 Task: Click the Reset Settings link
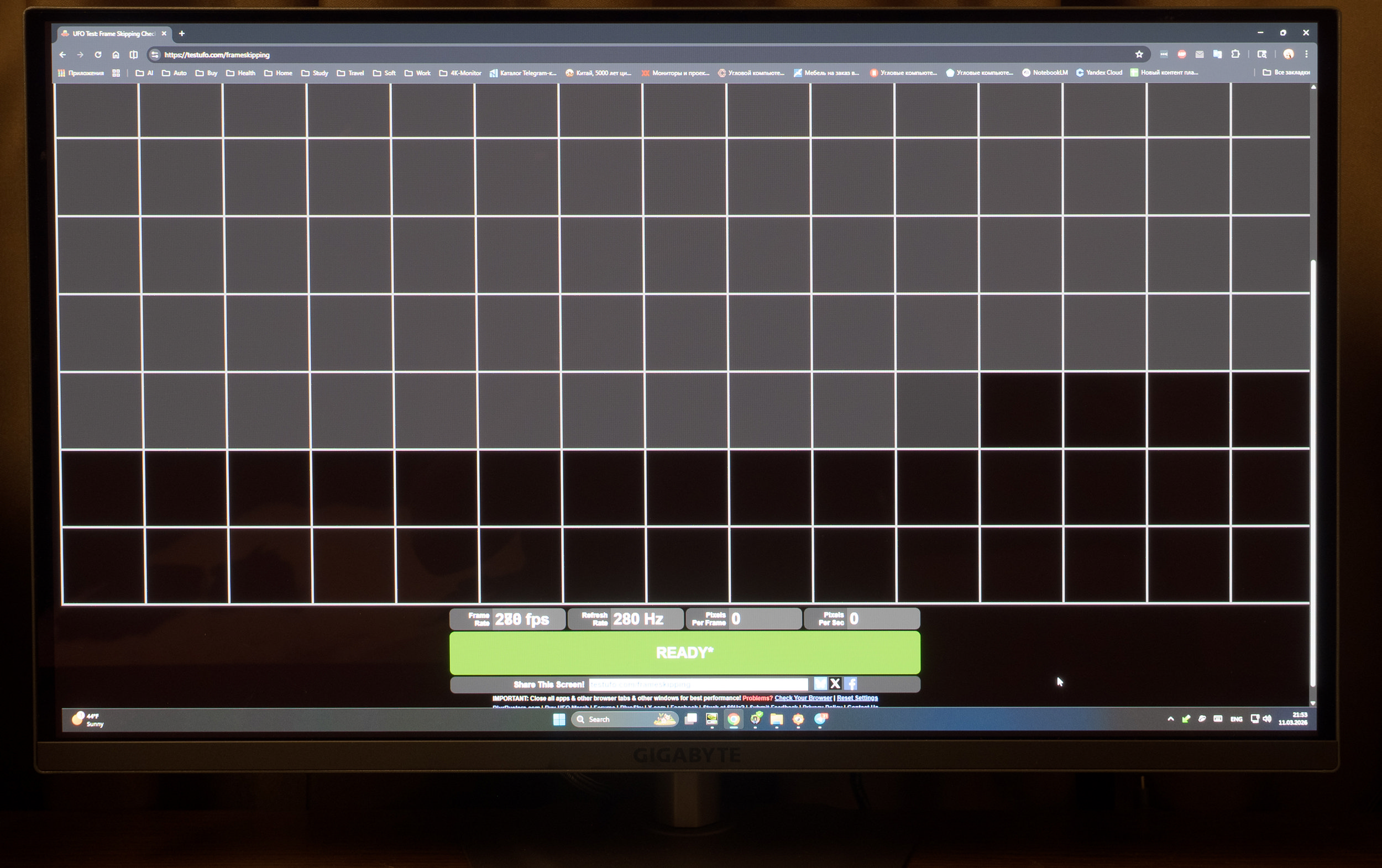coord(857,698)
